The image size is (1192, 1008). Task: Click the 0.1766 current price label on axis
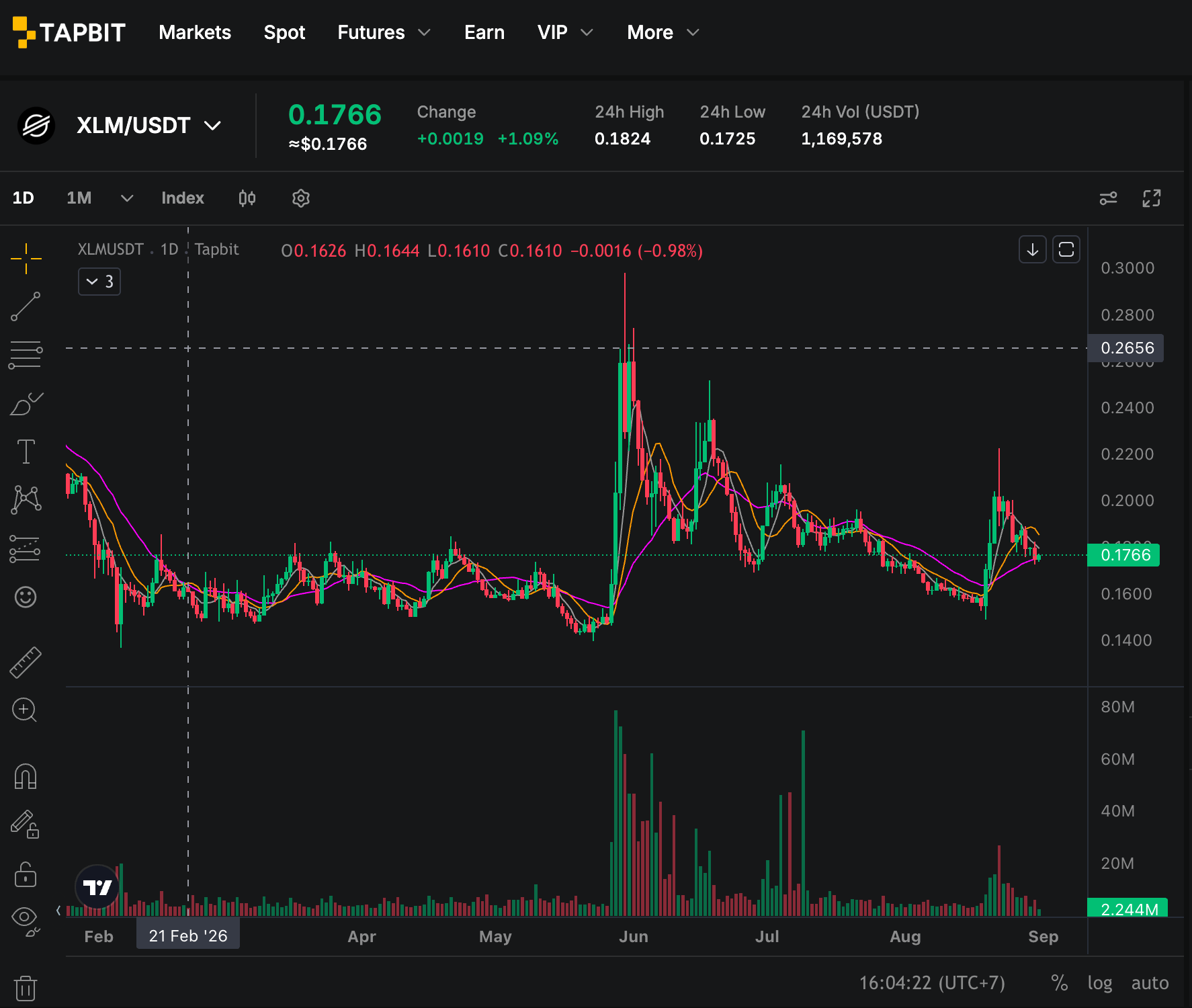(1123, 555)
